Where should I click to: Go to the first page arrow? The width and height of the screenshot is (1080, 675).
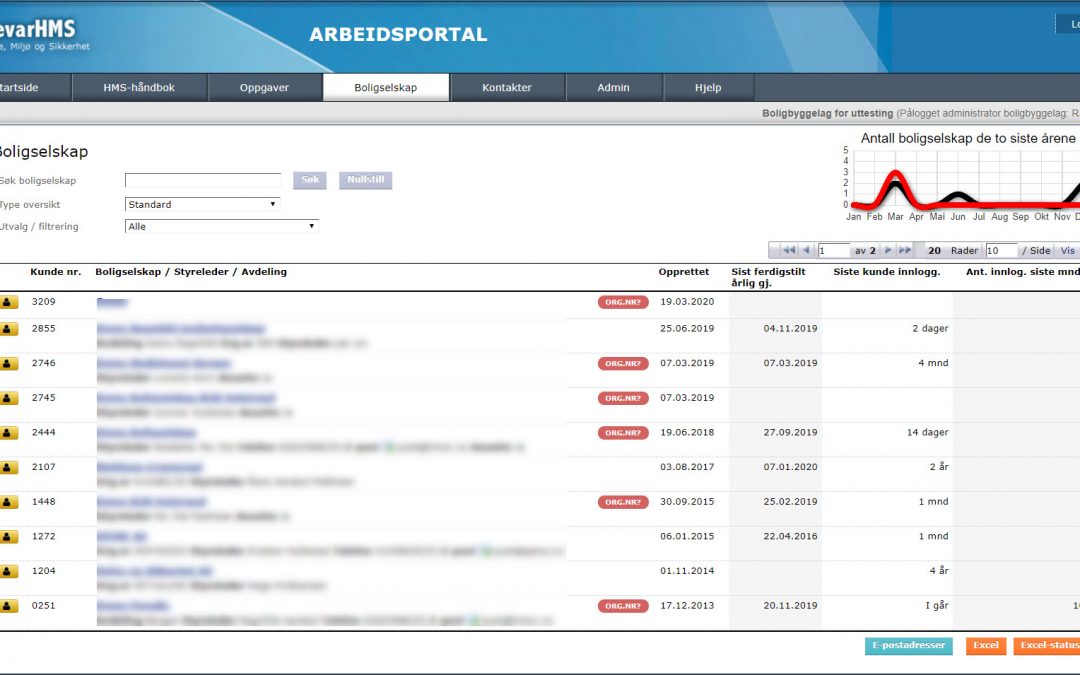coord(788,251)
